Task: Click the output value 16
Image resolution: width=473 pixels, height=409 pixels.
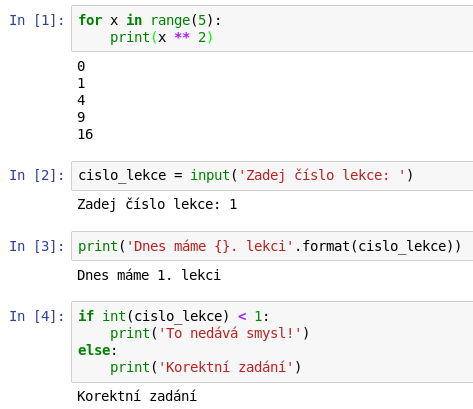Action: (x=85, y=134)
